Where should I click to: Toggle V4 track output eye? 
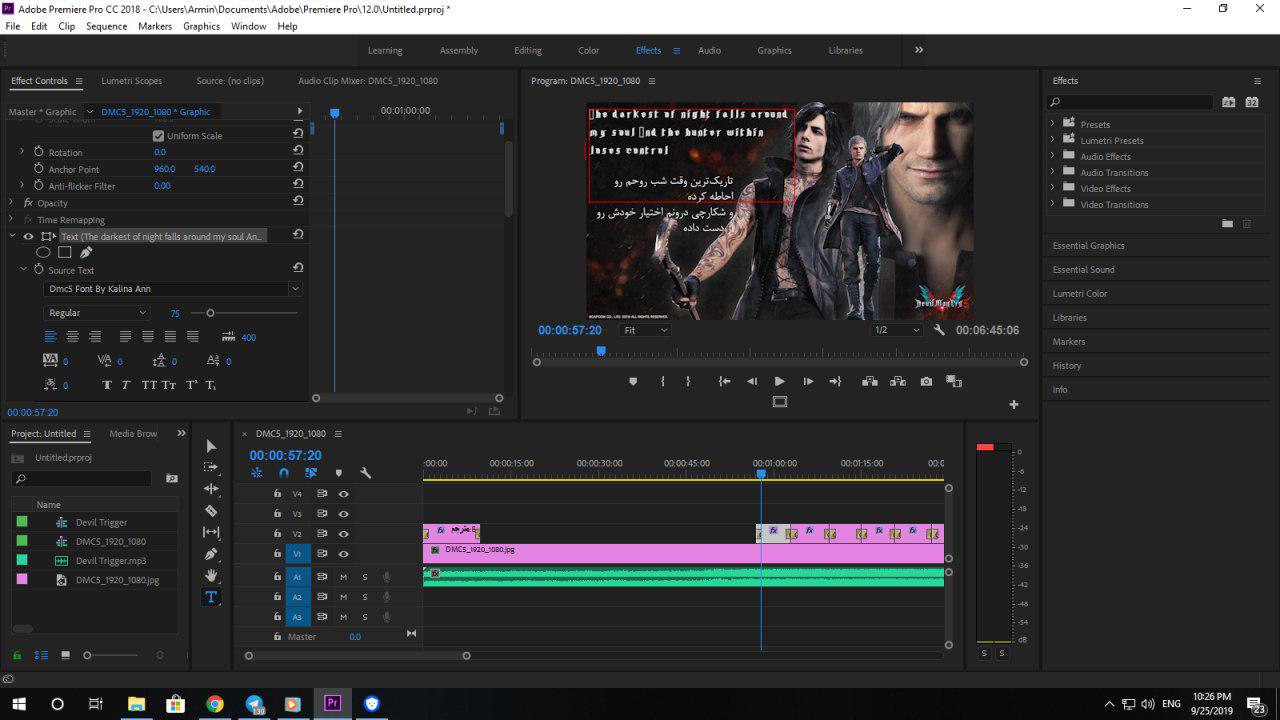point(343,494)
